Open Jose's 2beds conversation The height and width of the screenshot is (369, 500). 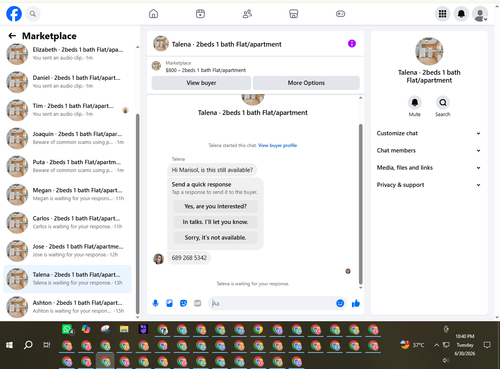coord(67,251)
